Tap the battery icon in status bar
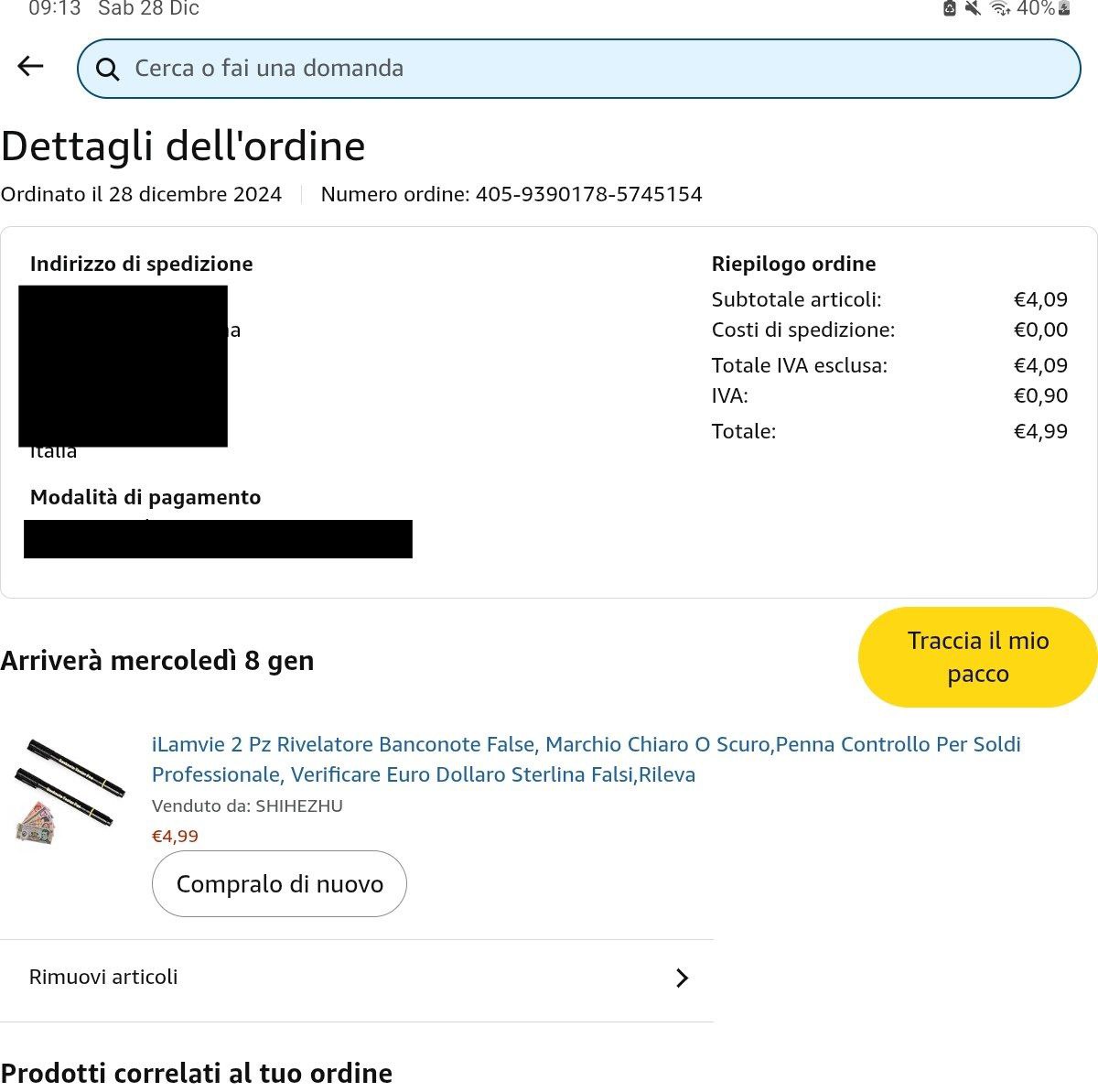1098x1092 pixels. click(x=1064, y=8)
